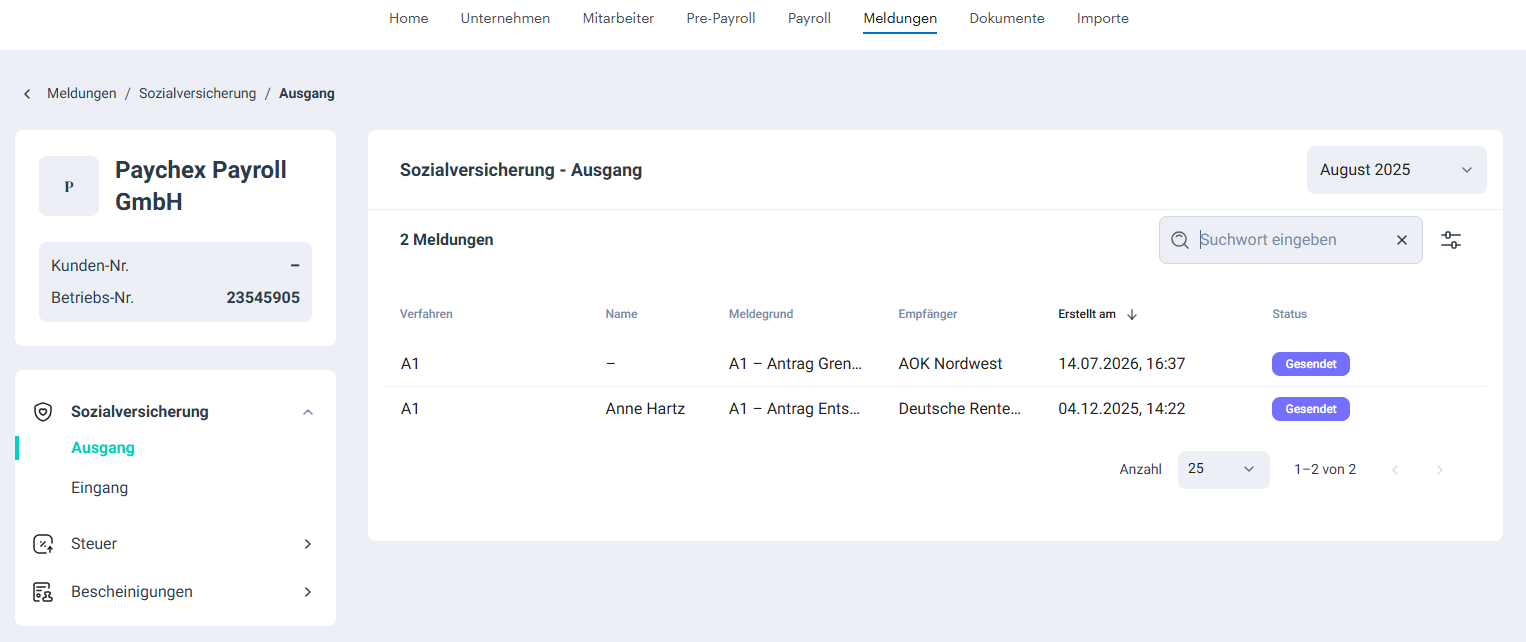Focus the Suchwort eingeben search field
Screen dimensions: 1526x642
[x=1290, y=240]
